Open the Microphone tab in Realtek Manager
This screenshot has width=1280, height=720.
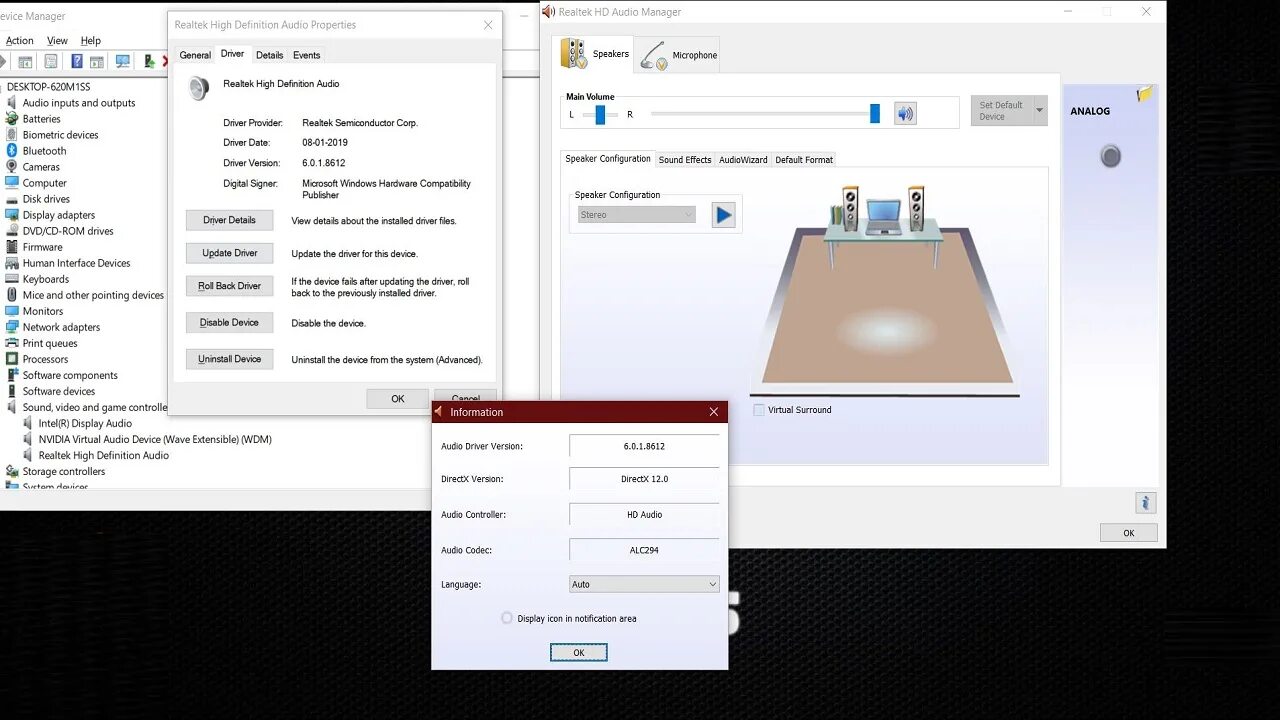[679, 55]
